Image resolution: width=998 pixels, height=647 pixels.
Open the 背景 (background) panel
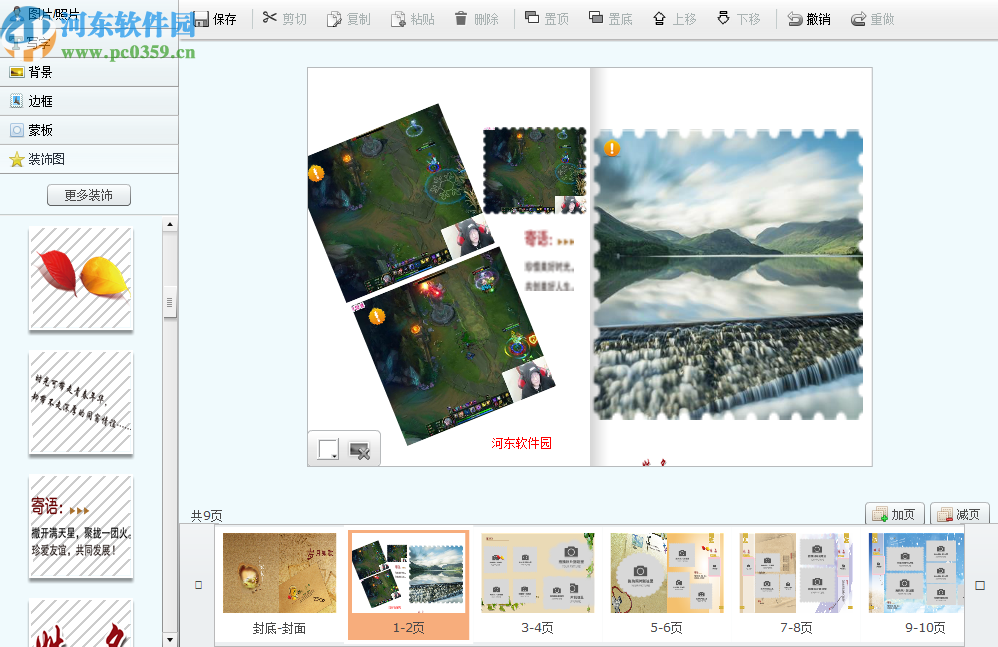[x=89, y=72]
